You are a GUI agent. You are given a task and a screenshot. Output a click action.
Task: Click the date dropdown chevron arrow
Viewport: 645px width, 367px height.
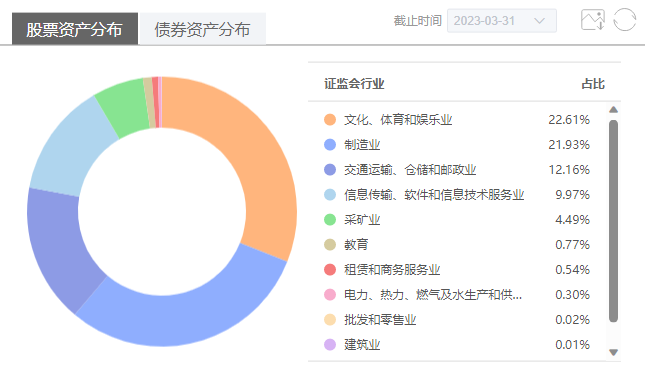[x=539, y=21]
